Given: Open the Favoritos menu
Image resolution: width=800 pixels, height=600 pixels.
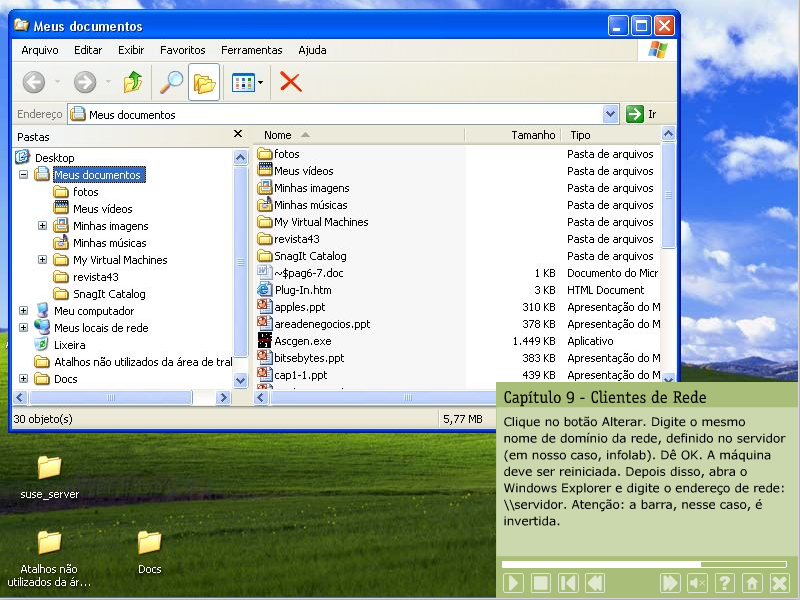Looking at the screenshot, I should pyautogui.click(x=183, y=50).
